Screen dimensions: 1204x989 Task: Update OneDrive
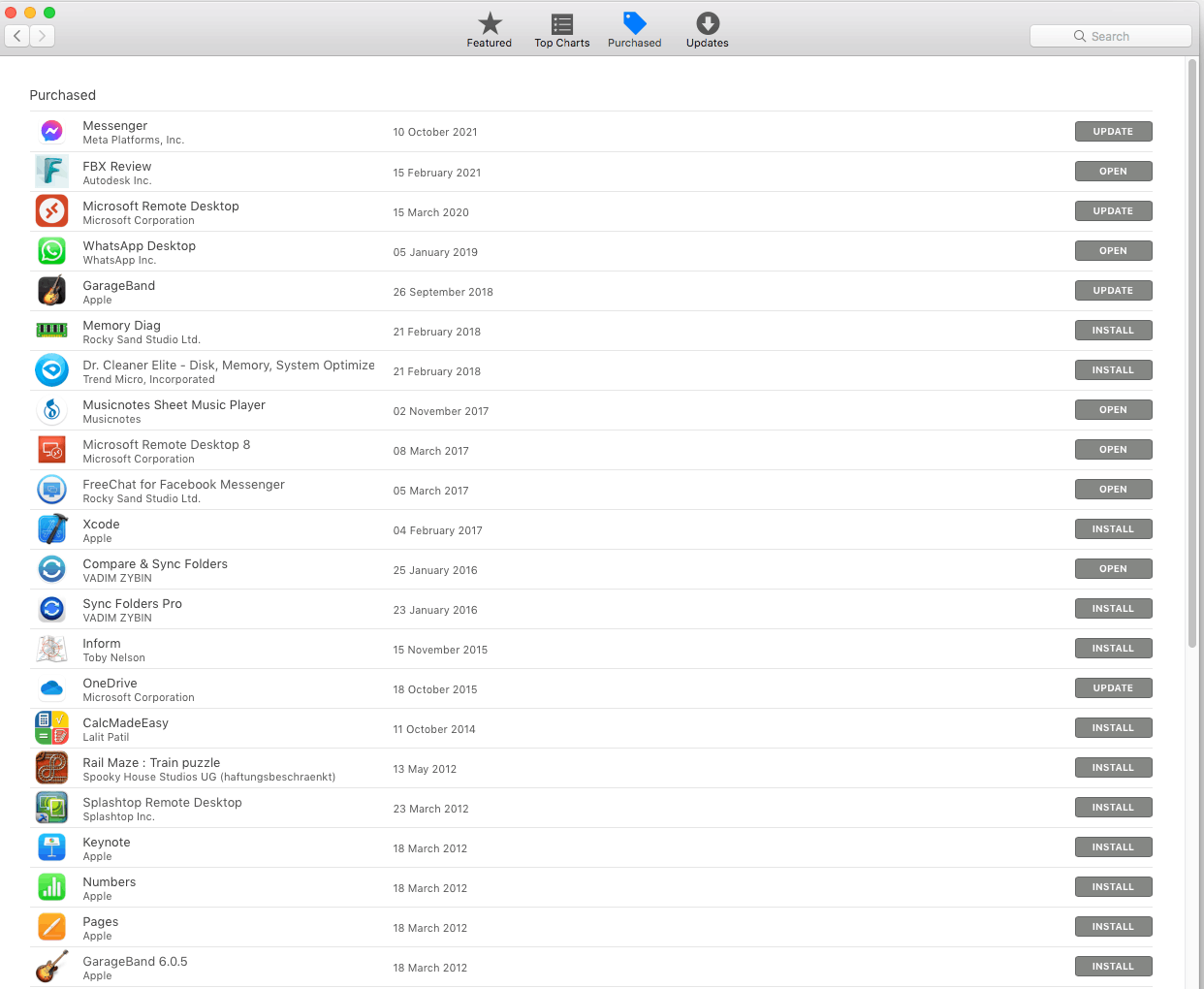point(1113,687)
